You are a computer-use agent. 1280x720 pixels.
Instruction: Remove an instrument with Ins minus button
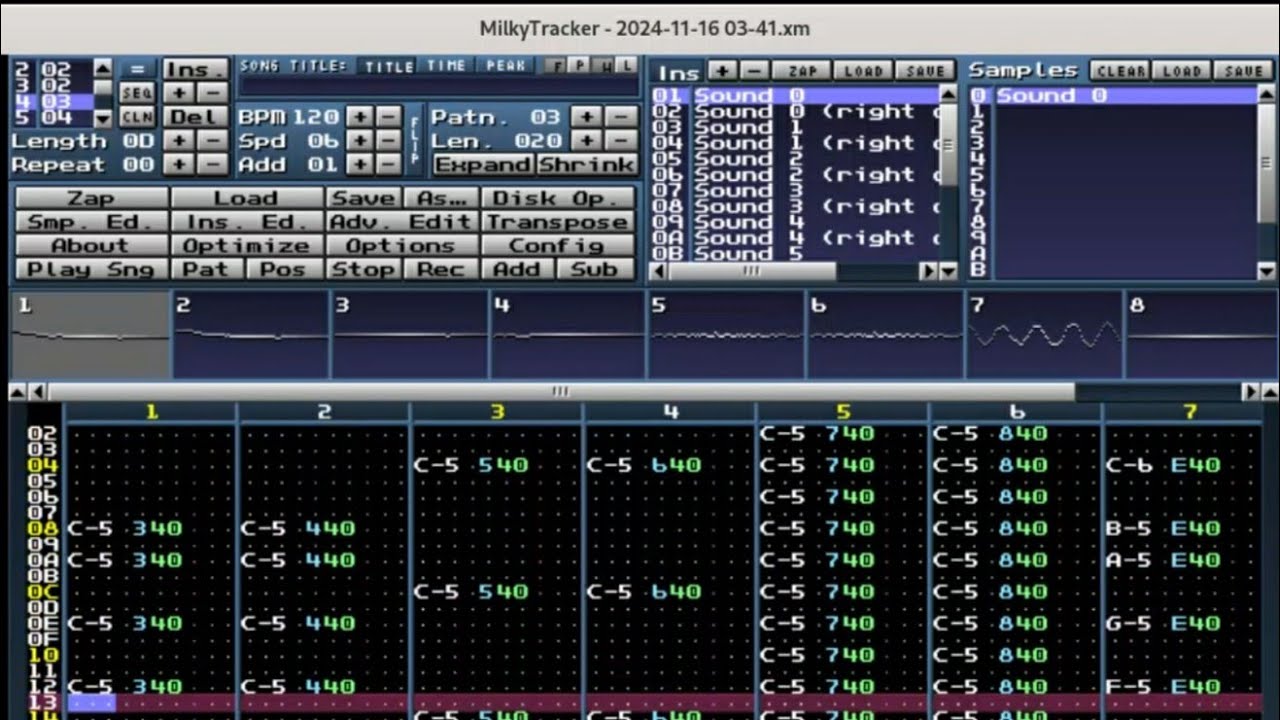pos(755,71)
